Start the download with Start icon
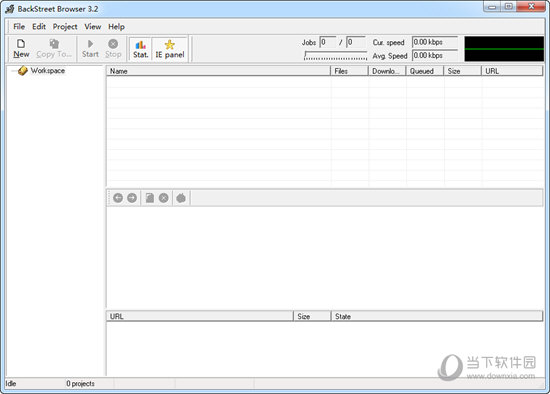Viewport: 550px width, 394px height. click(90, 48)
